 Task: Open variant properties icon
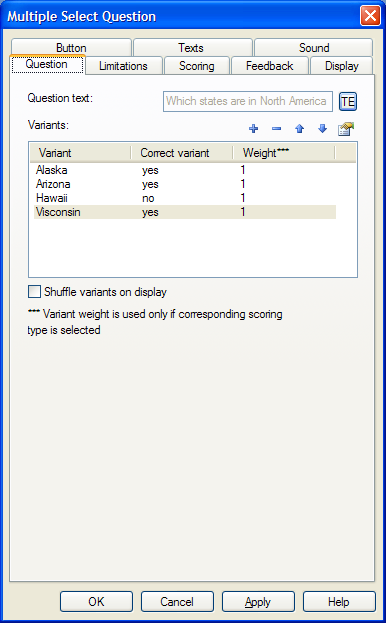click(345, 128)
